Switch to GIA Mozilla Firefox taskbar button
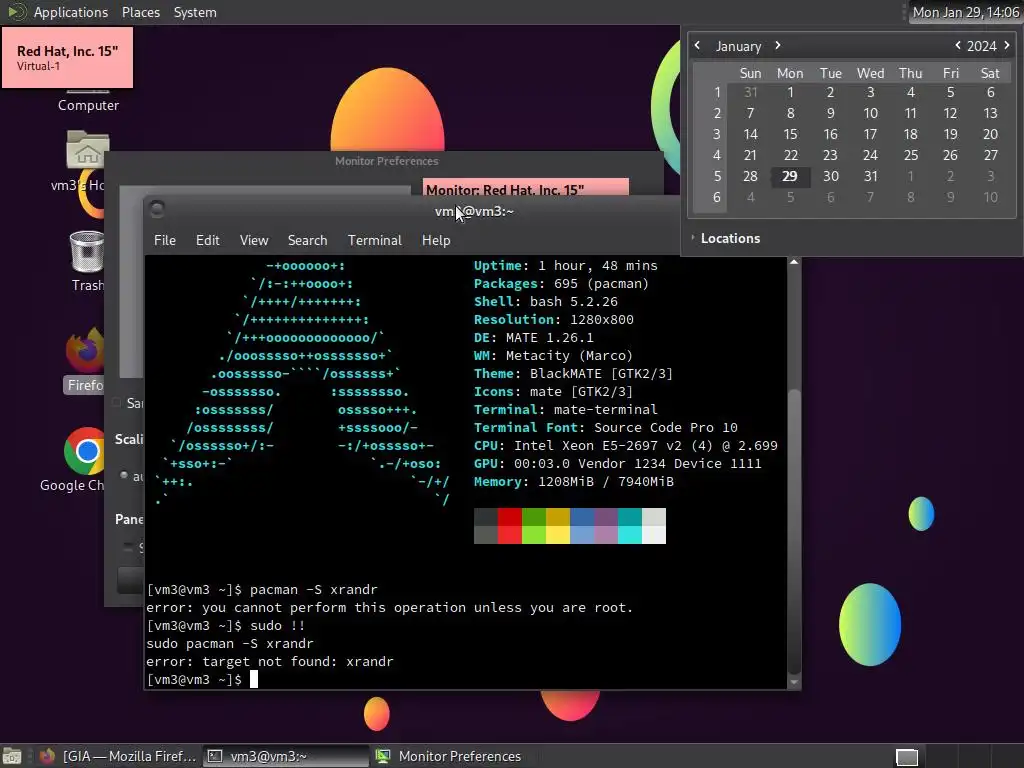1024x768 pixels. pos(118,756)
